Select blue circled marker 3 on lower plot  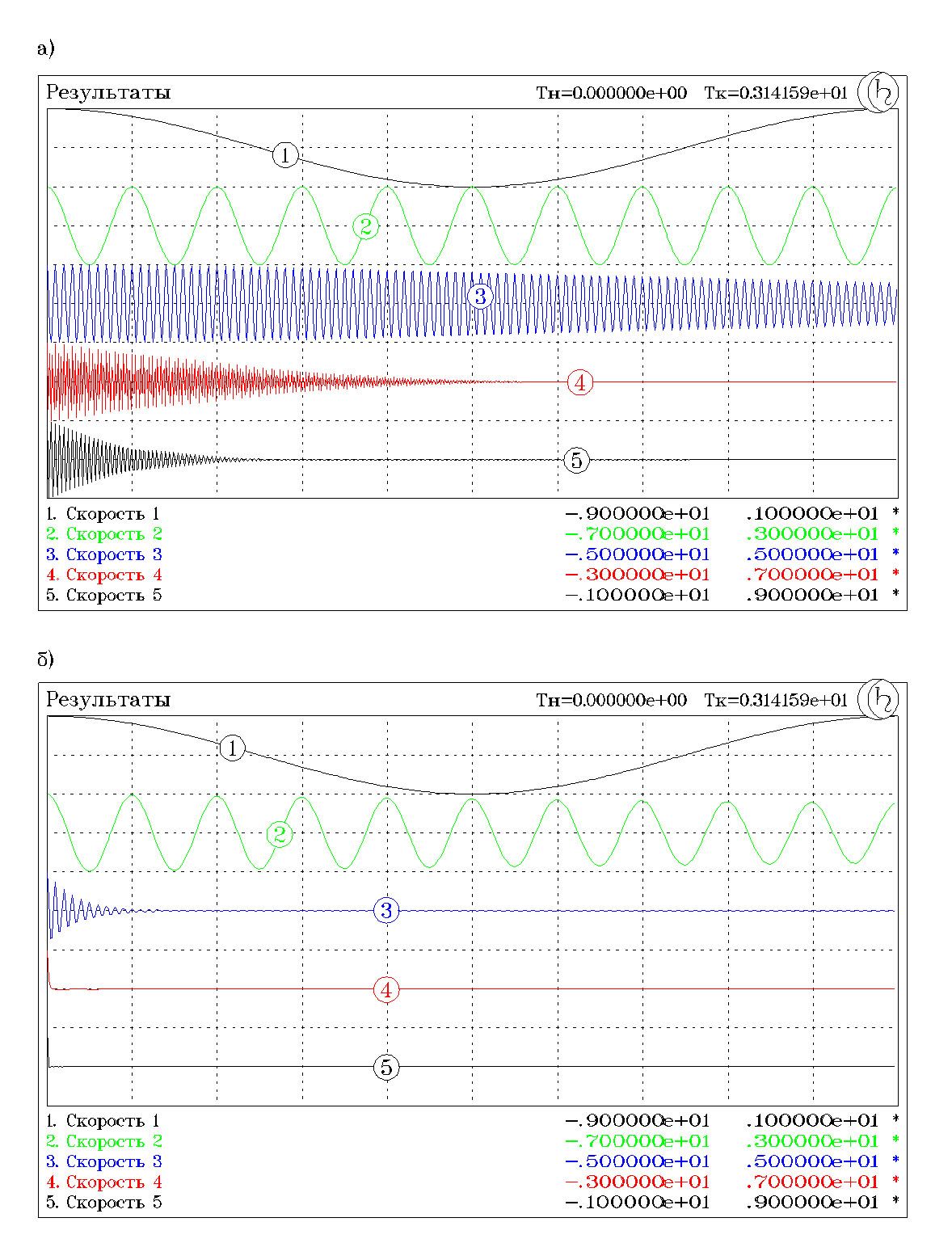click(x=386, y=911)
